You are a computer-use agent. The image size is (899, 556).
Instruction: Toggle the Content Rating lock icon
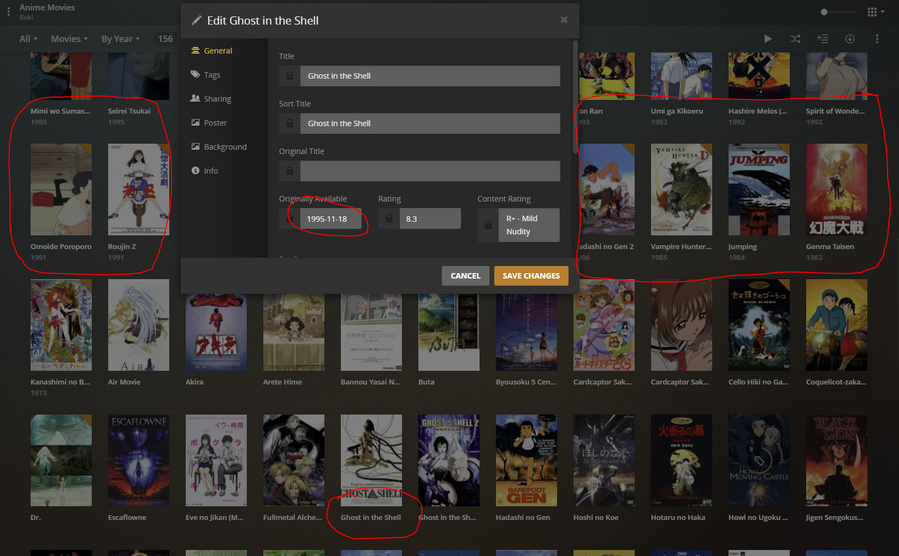[x=488, y=225]
